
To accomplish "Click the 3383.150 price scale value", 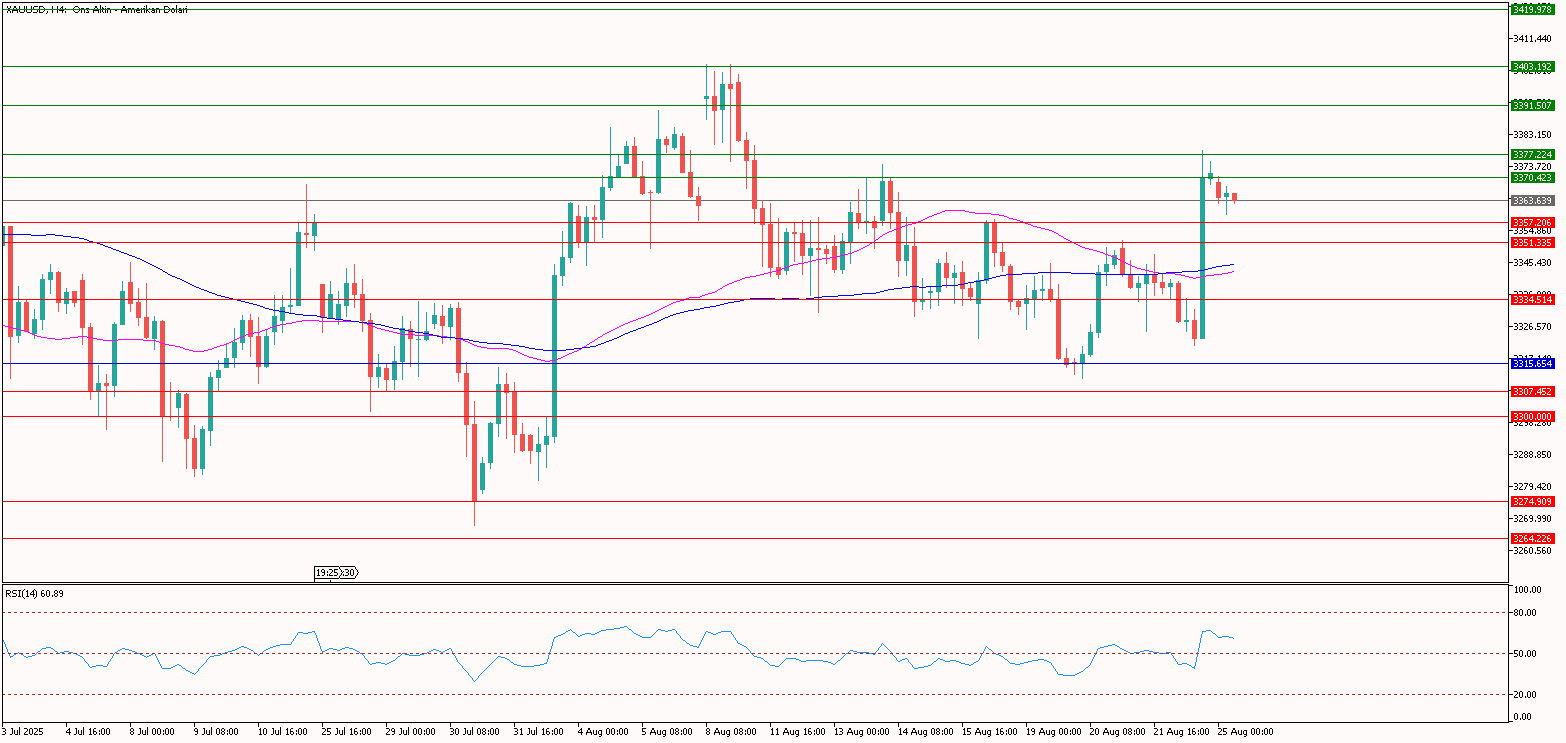I will click(1533, 134).
